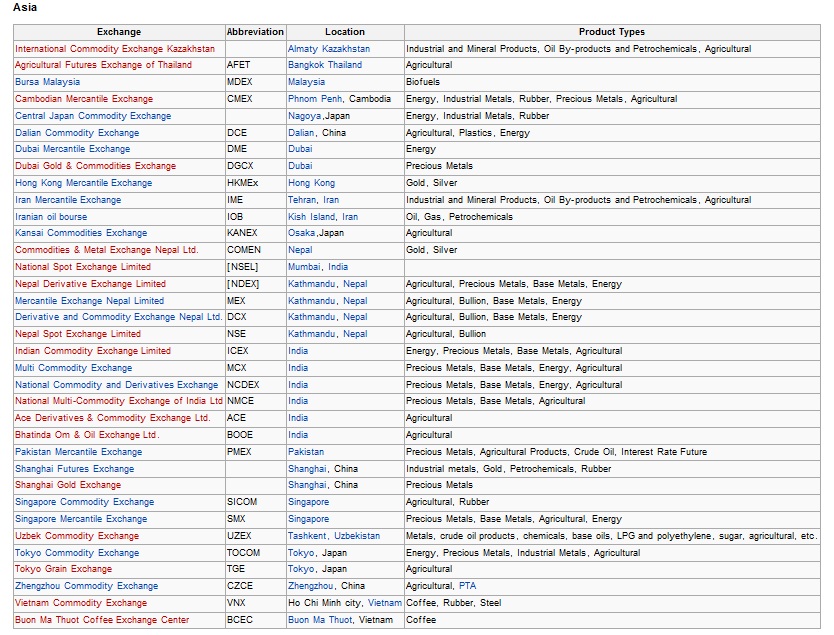This screenshot has width=834, height=635.
Task: Open National Spot Exchange Limited link
Action: coord(83,267)
